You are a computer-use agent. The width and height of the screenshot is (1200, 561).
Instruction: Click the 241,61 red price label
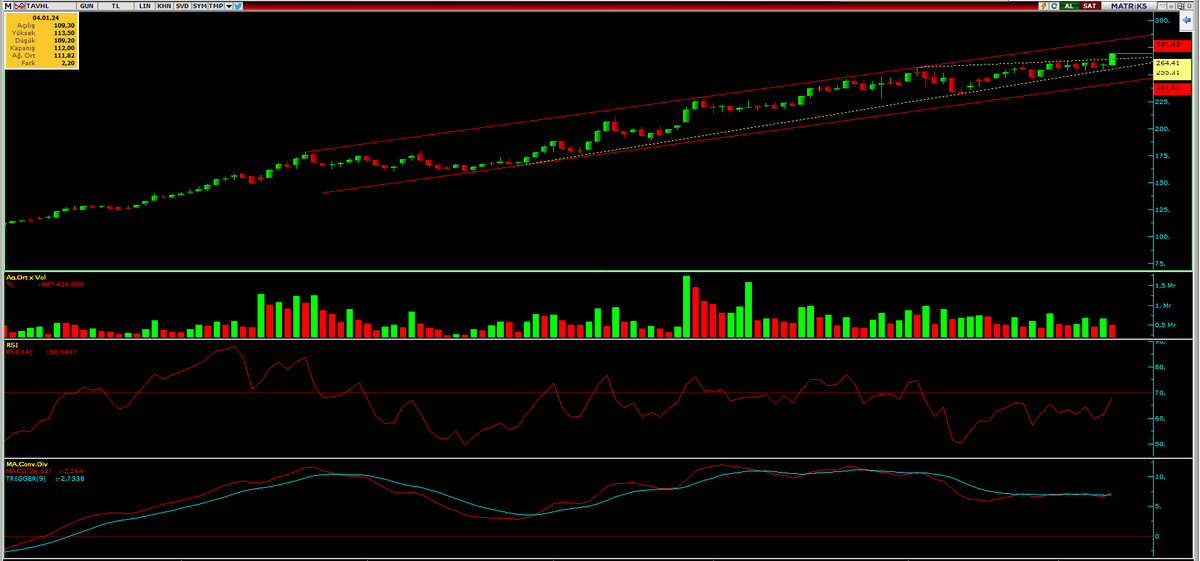(1172, 88)
